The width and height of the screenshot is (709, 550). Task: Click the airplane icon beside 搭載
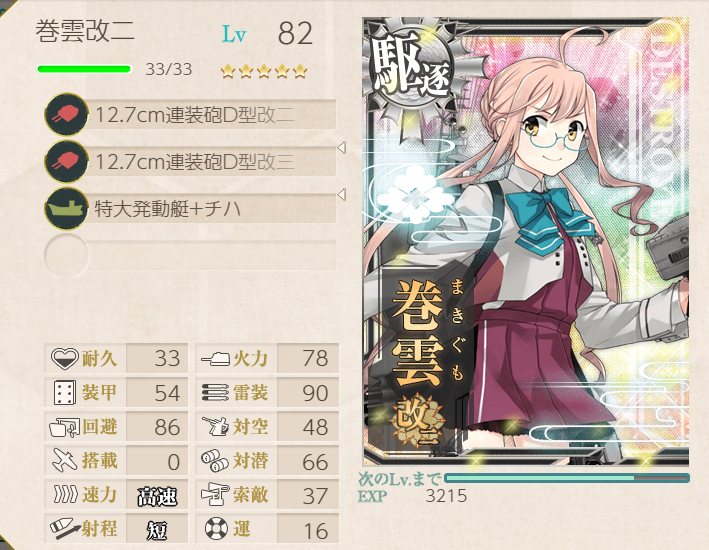[x=65, y=460]
